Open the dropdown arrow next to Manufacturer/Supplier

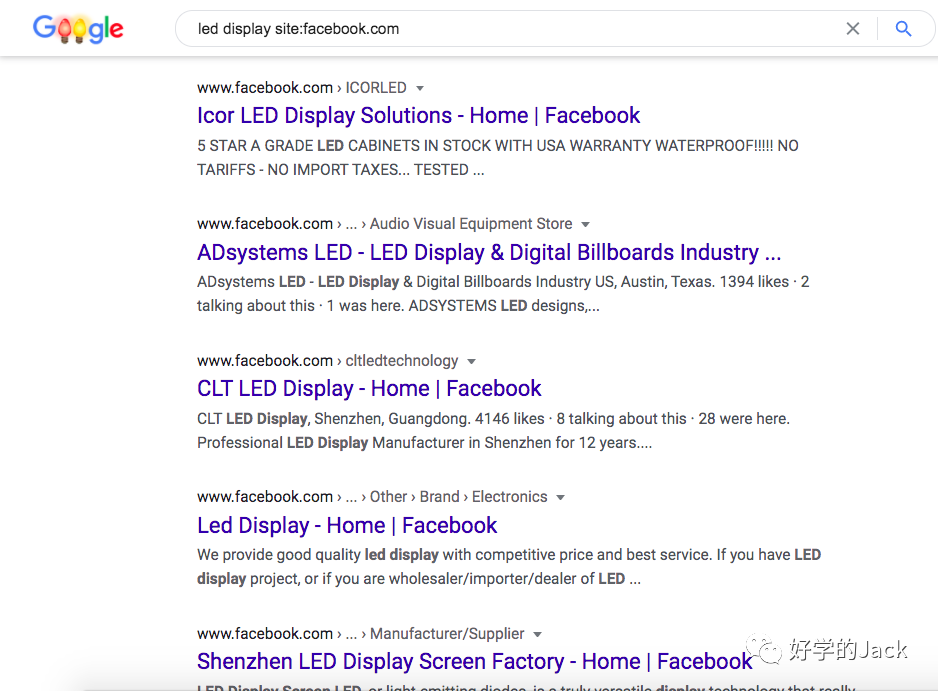(537, 634)
